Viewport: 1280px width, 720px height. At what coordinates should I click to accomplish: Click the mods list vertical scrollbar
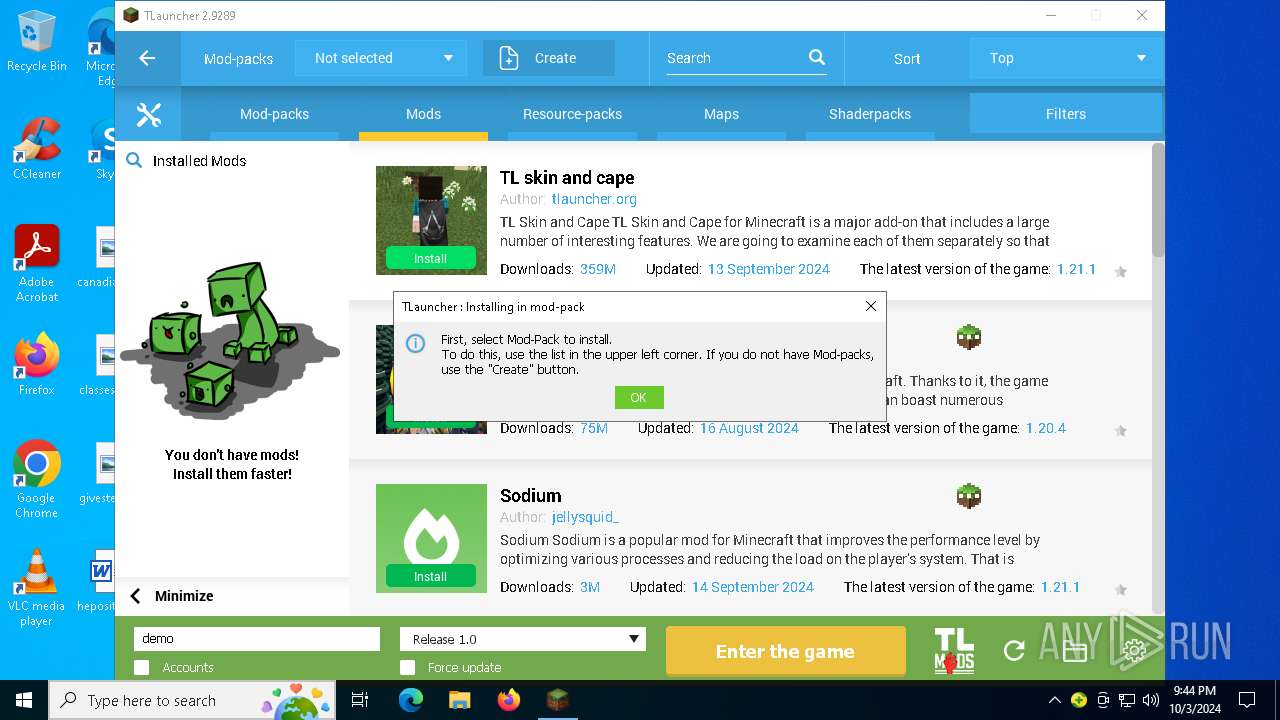(1158, 200)
